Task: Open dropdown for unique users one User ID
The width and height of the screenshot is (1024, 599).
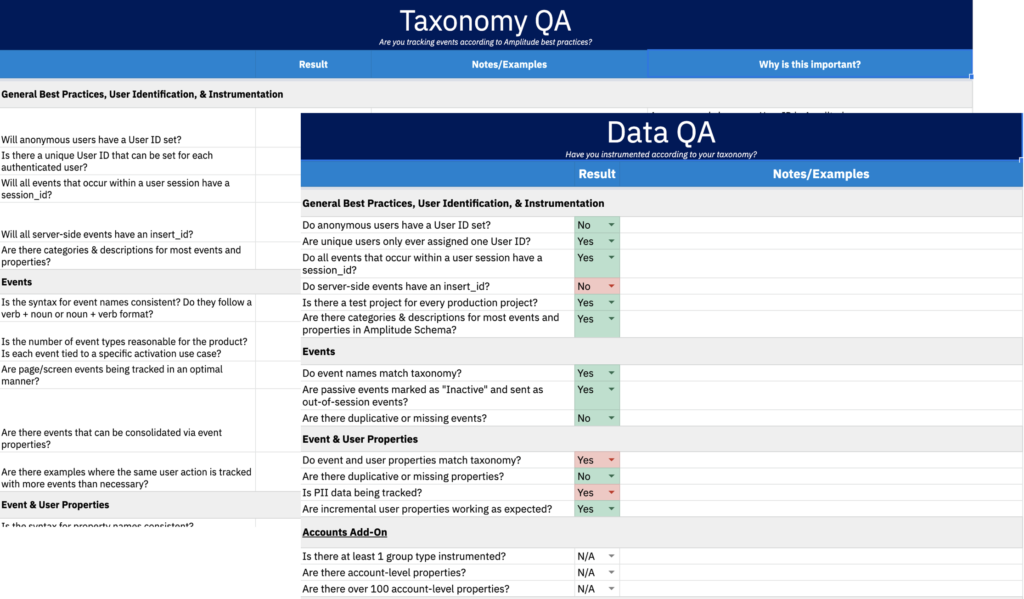Action: (611, 241)
